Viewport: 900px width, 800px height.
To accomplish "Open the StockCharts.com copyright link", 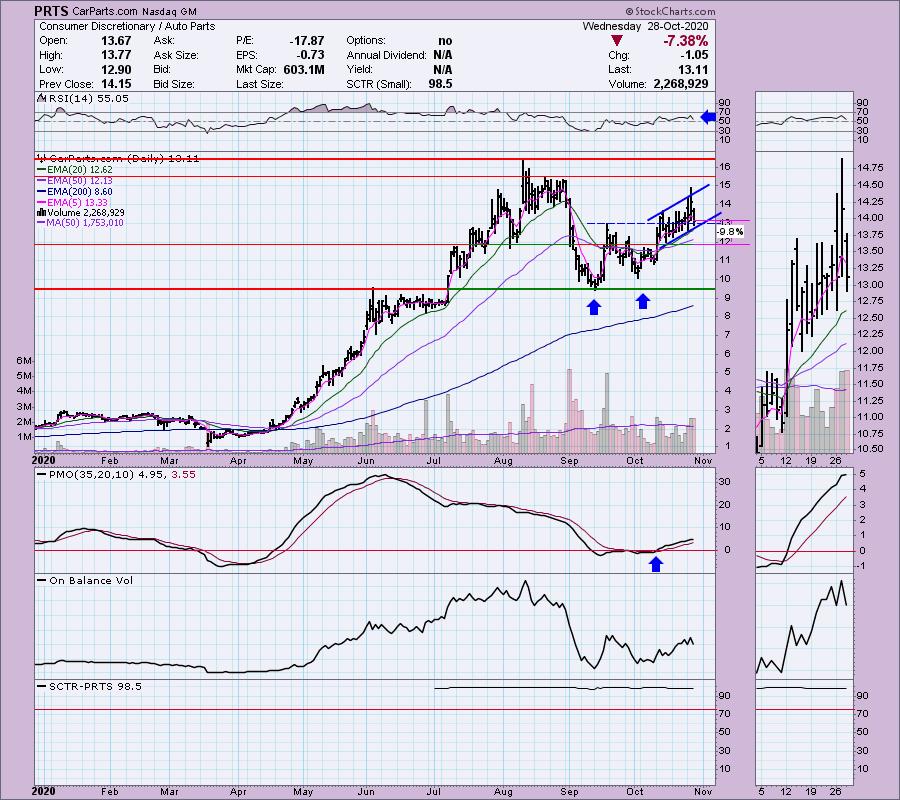I will [x=670, y=11].
